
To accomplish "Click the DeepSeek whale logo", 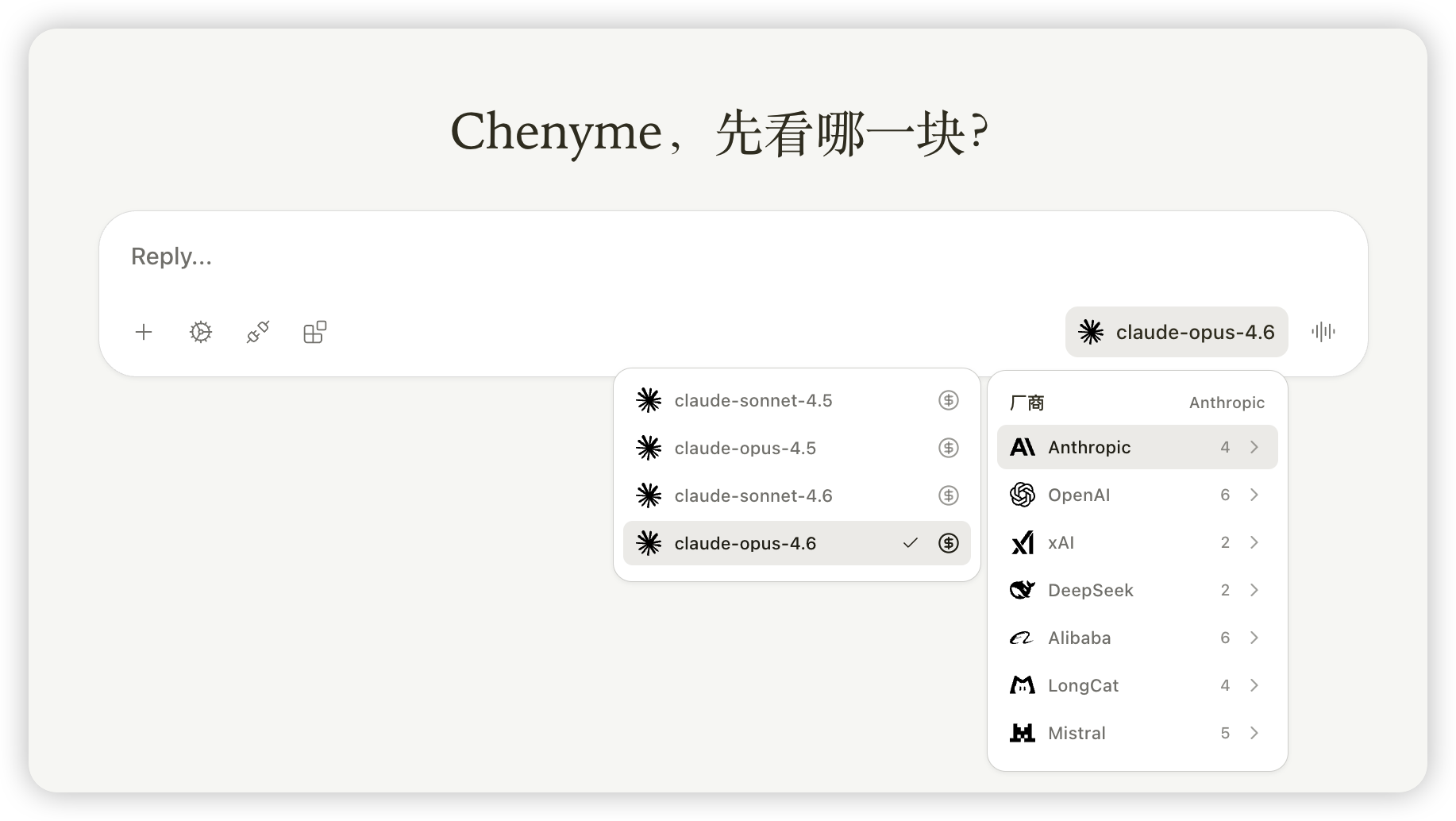I will 1023,590.
